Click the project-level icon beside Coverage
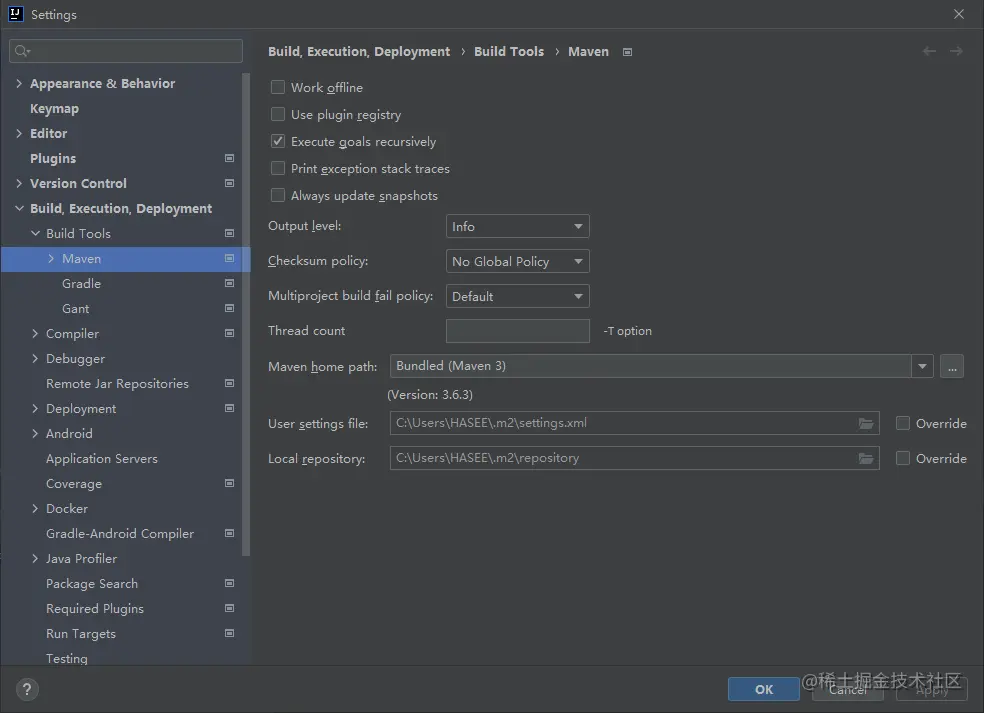 tap(229, 483)
